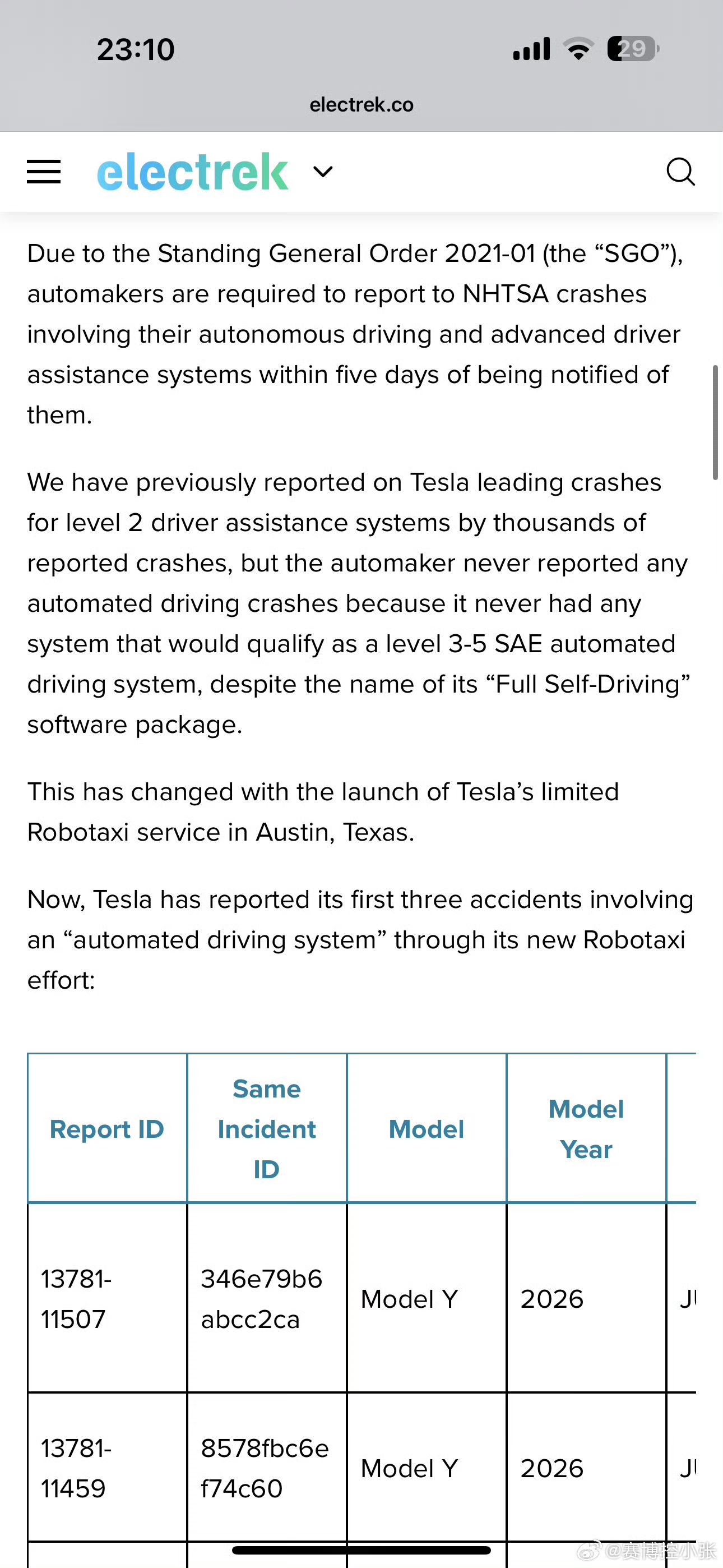
Task: Click the electrek logo
Action: (x=192, y=172)
